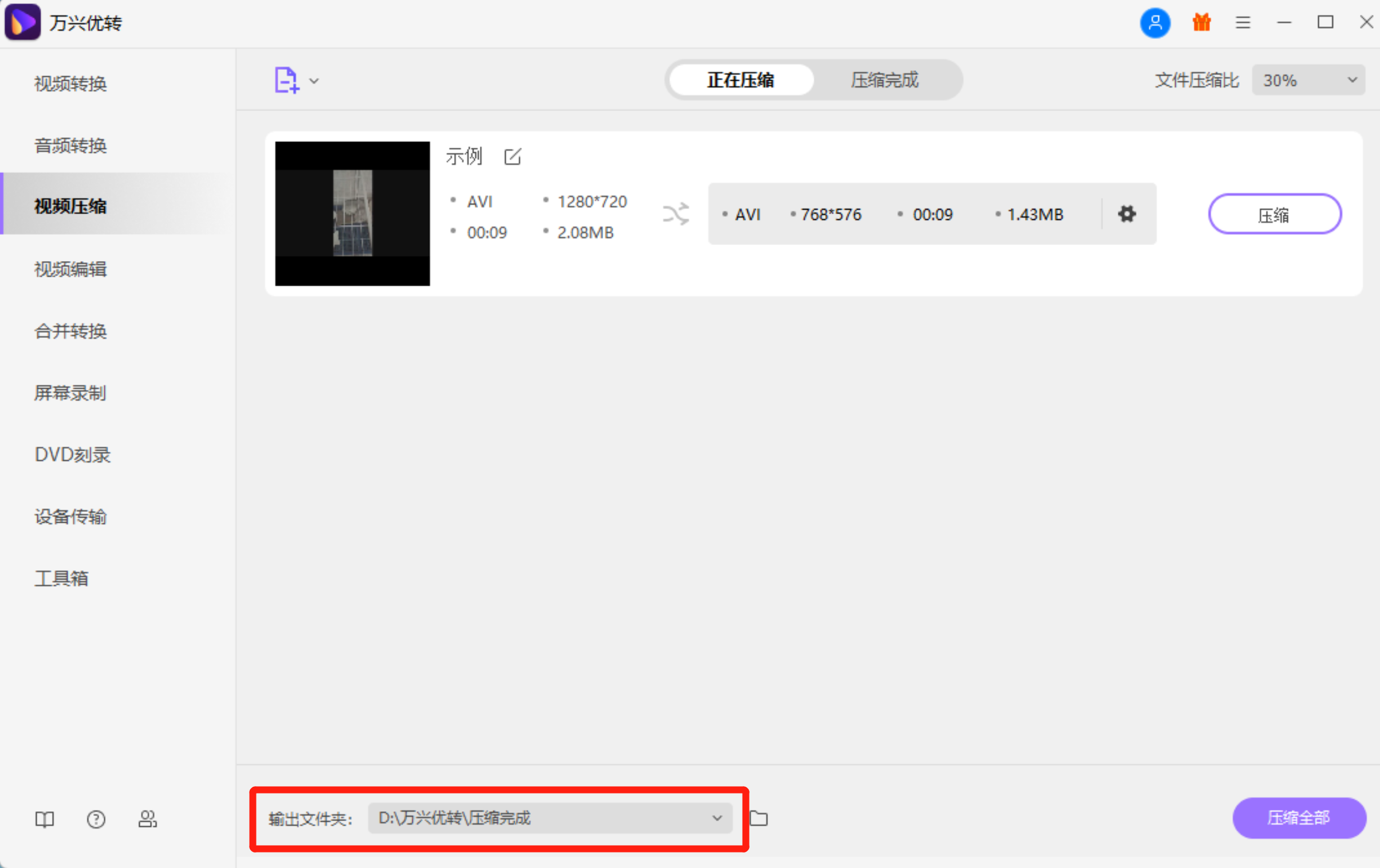Click the 压缩全部 button
Image resolution: width=1380 pixels, height=868 pixels.
1299,818
